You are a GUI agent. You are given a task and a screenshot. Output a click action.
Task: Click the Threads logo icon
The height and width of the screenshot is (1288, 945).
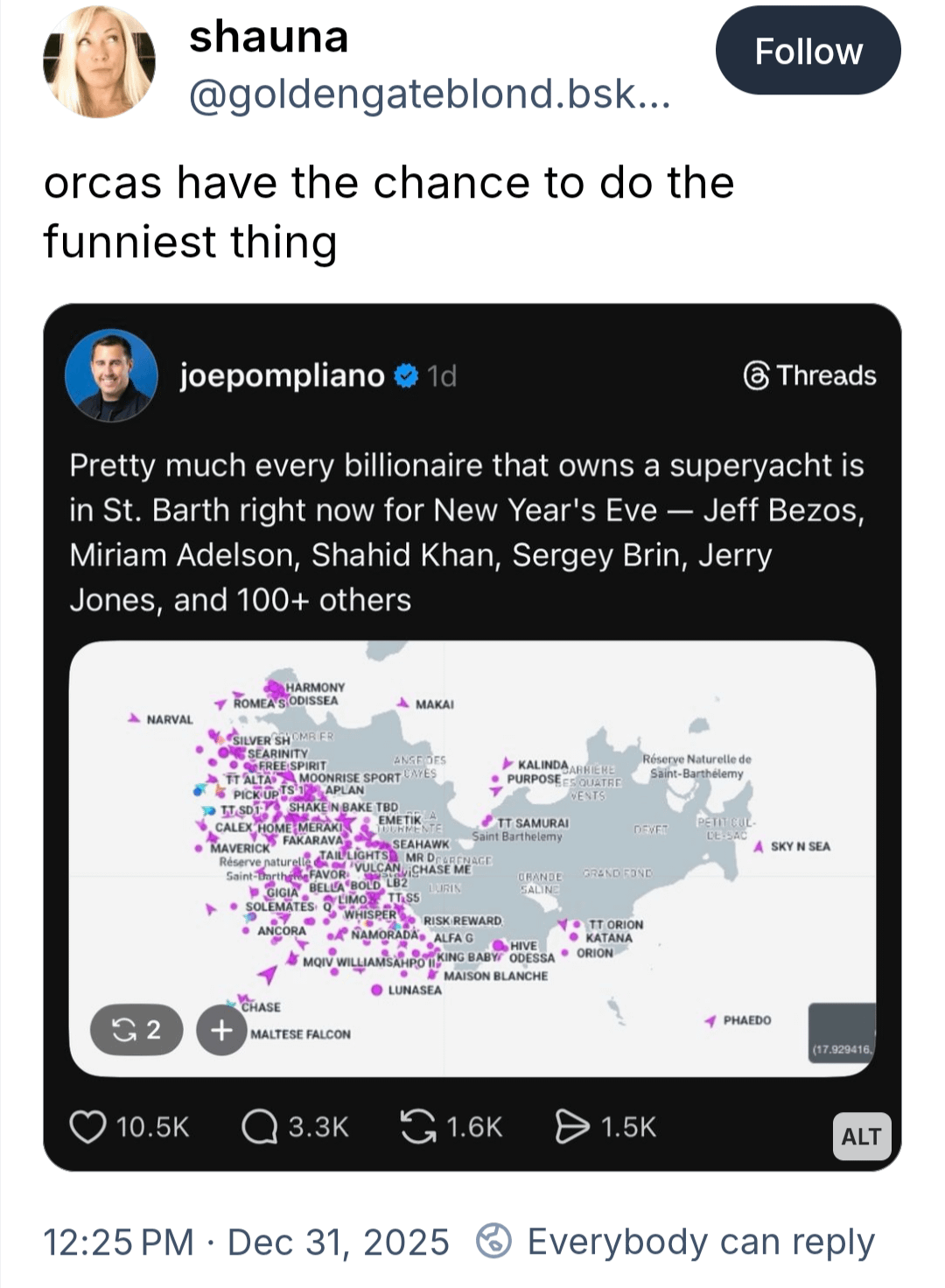(756, 376)
